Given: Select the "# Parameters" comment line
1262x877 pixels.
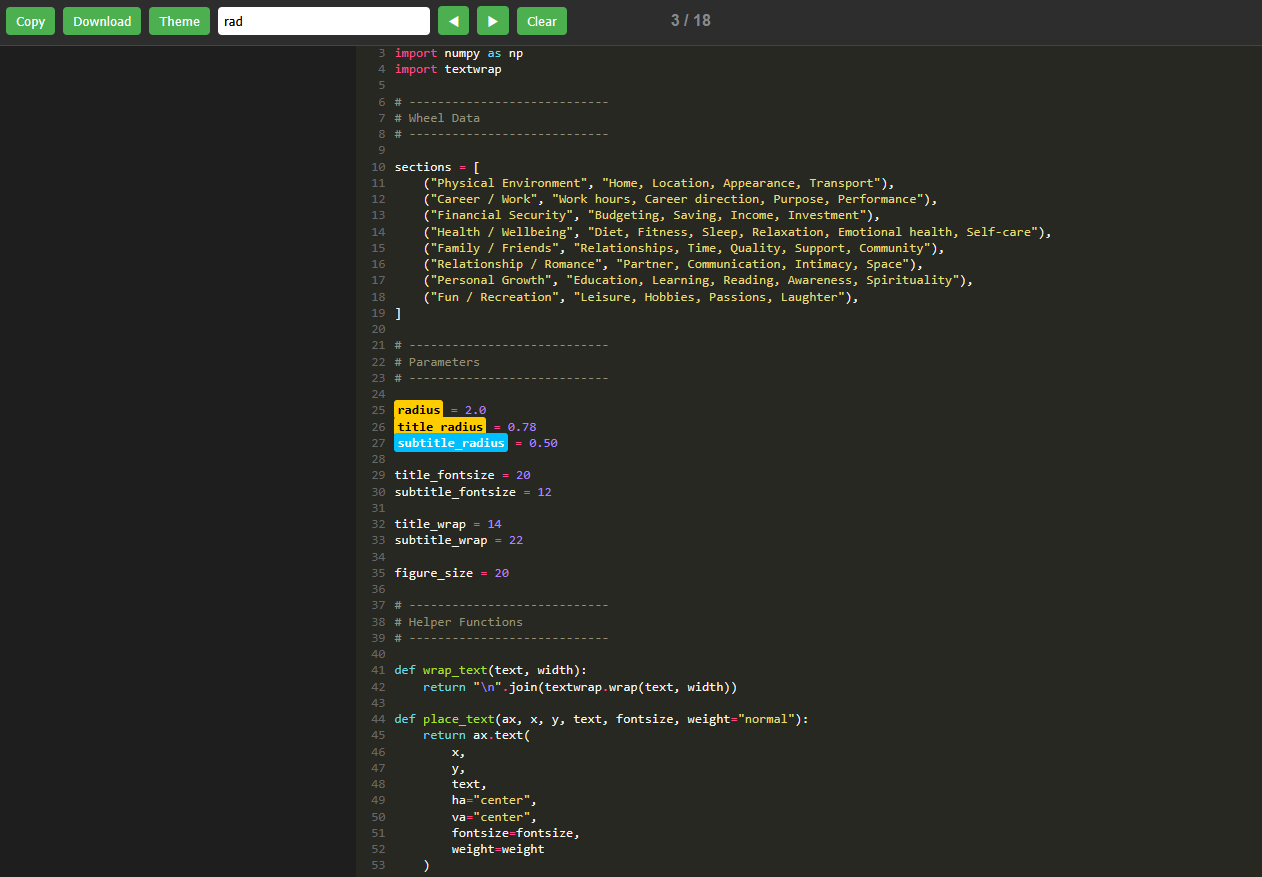Looking at the screenshot, I should [437, 362].
